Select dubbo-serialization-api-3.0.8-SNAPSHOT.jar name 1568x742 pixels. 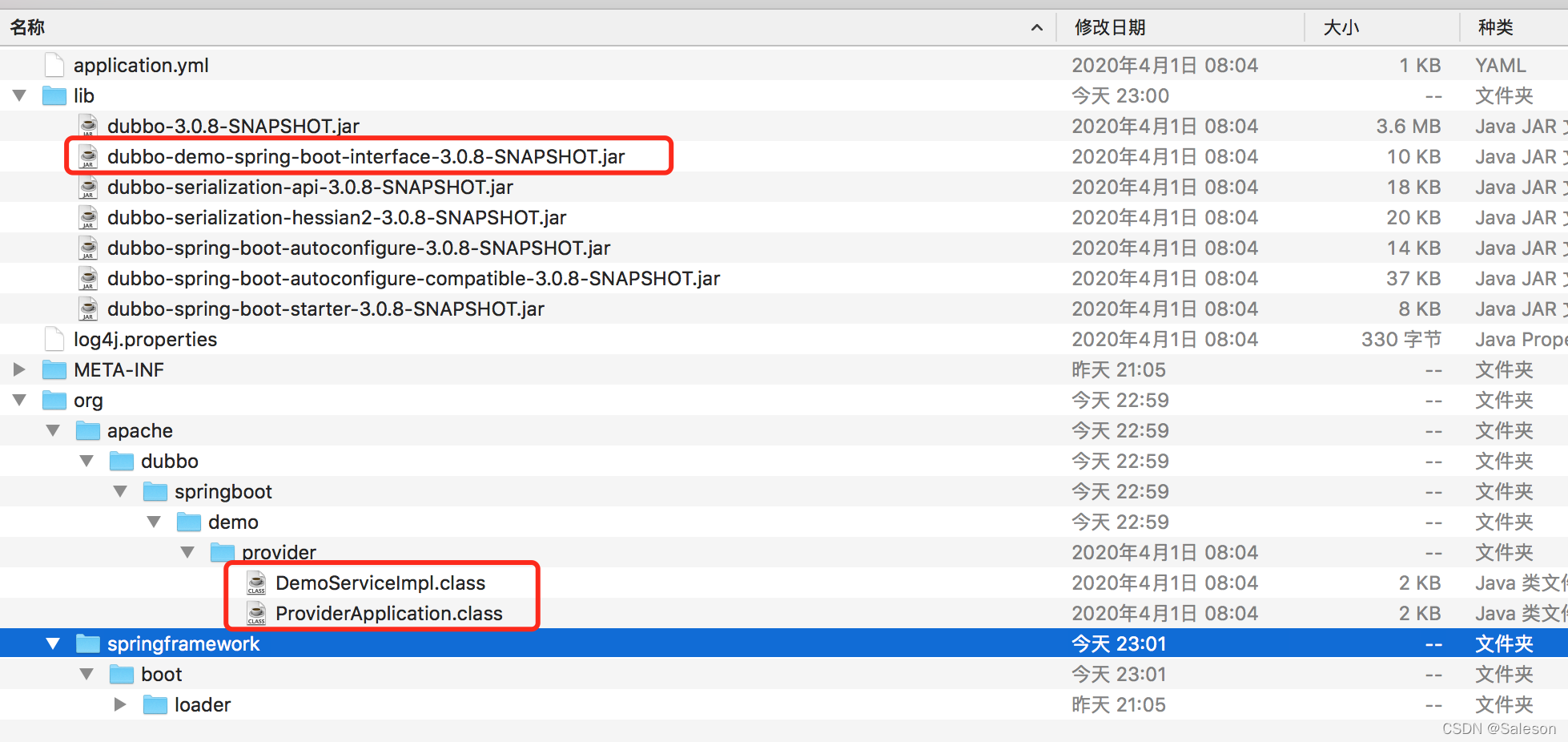pyautogui.click(x=310, y=187)
